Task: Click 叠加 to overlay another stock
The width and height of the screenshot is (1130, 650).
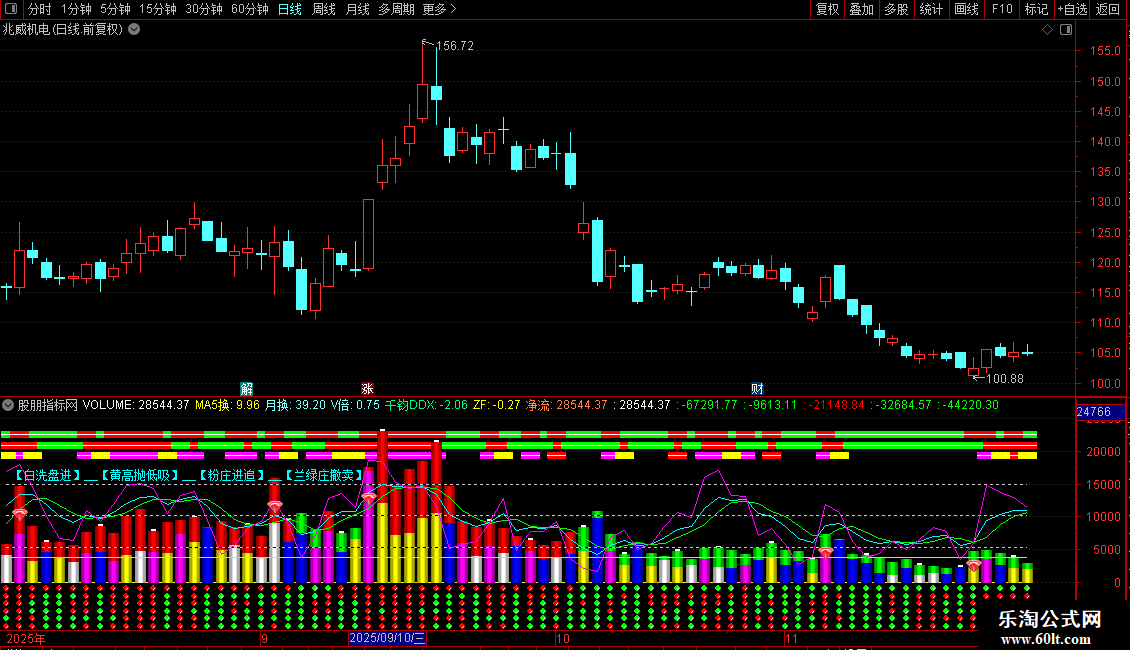Action: [861, 9]
